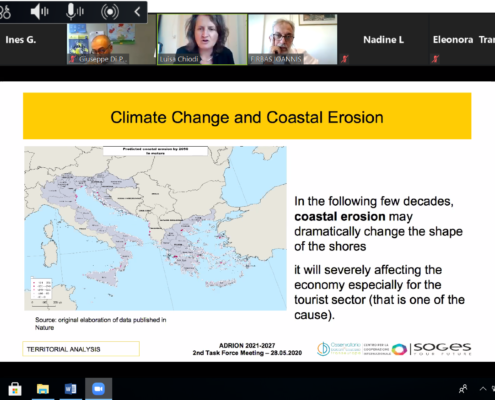Click the slide title Climate Change banner
This screenshot has width=495, height=400.
pos(247,116)
